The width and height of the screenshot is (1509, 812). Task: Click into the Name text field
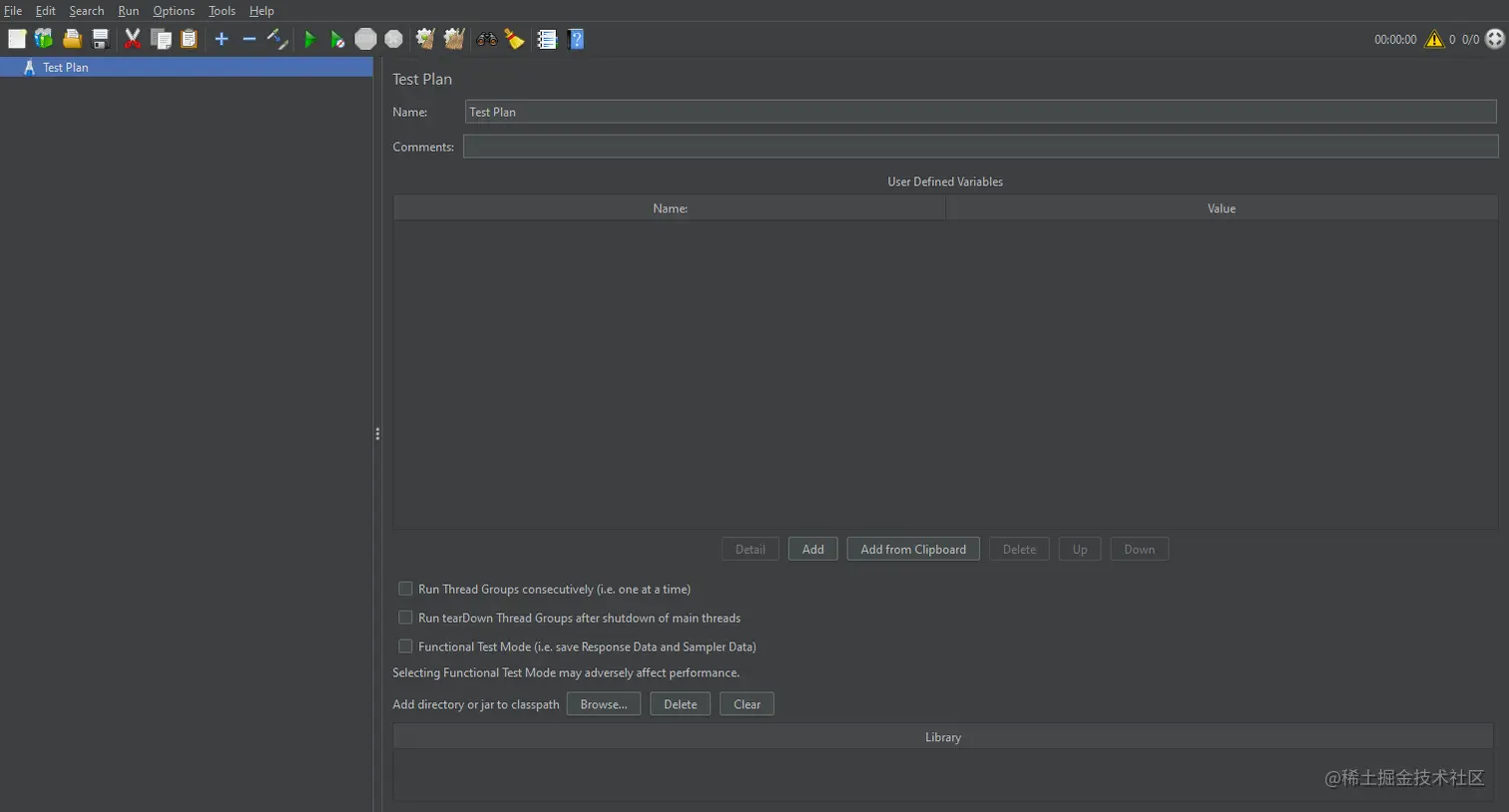980,112
